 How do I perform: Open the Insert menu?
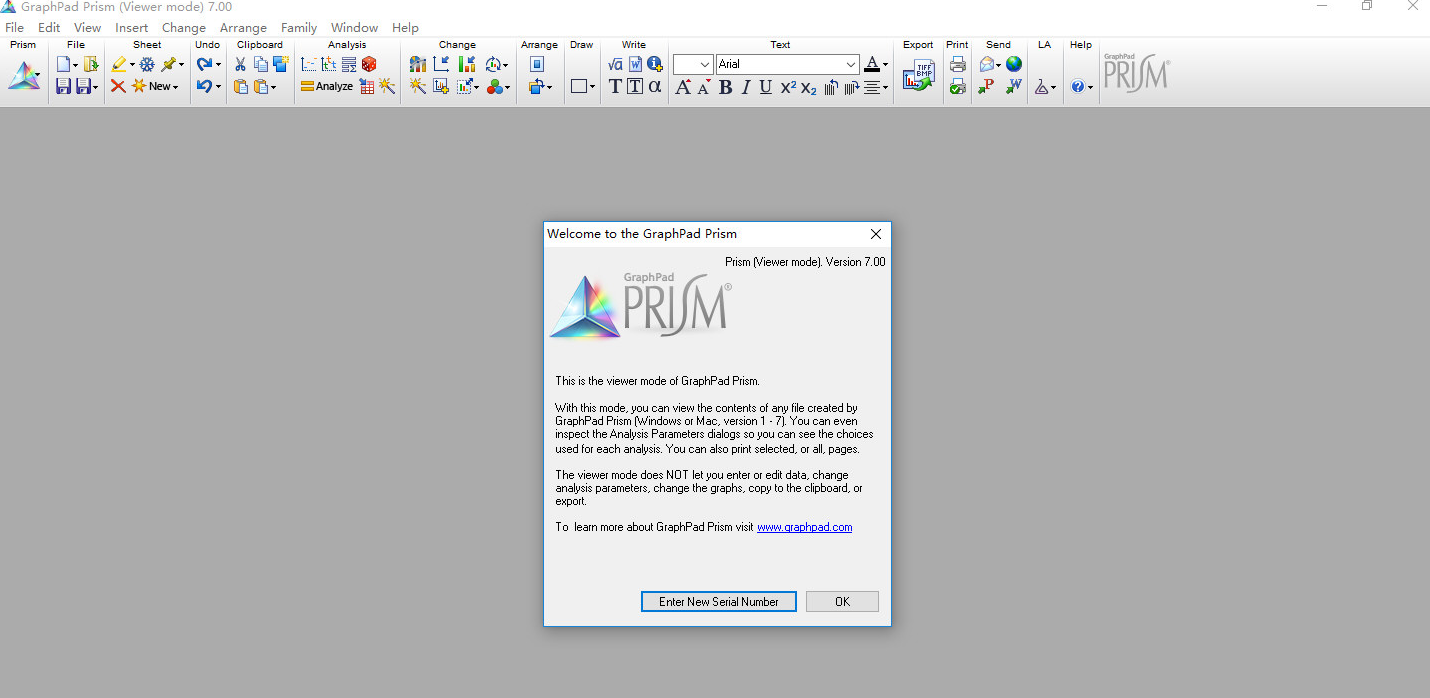[x=131, y=28]
